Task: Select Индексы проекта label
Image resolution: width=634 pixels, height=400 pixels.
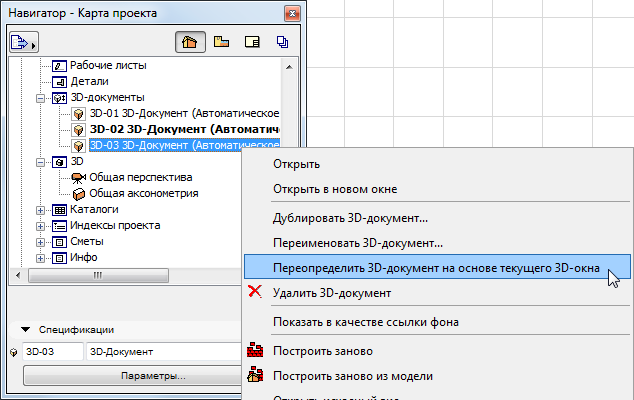Action: pyautogui.click(x=115, y=226)
